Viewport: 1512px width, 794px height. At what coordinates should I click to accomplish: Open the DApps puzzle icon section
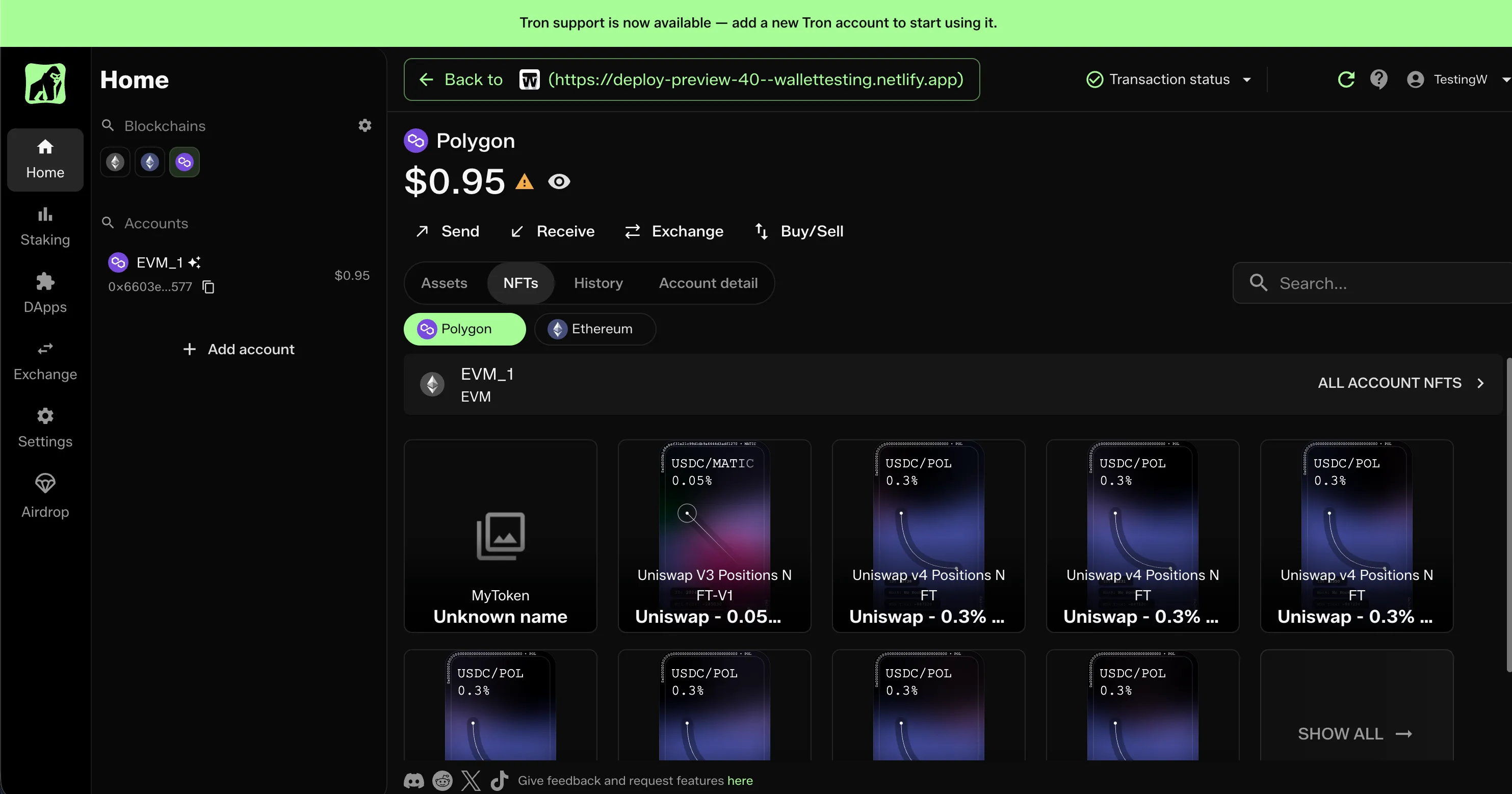coord(45,294)
